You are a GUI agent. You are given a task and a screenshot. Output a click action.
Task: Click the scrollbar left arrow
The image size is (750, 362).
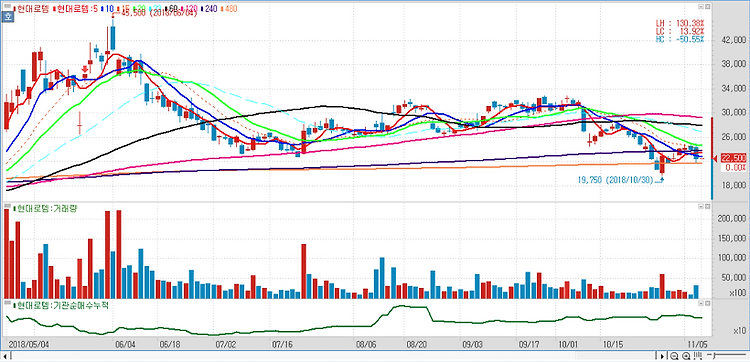pyautogui.click(x=4, y=356)
